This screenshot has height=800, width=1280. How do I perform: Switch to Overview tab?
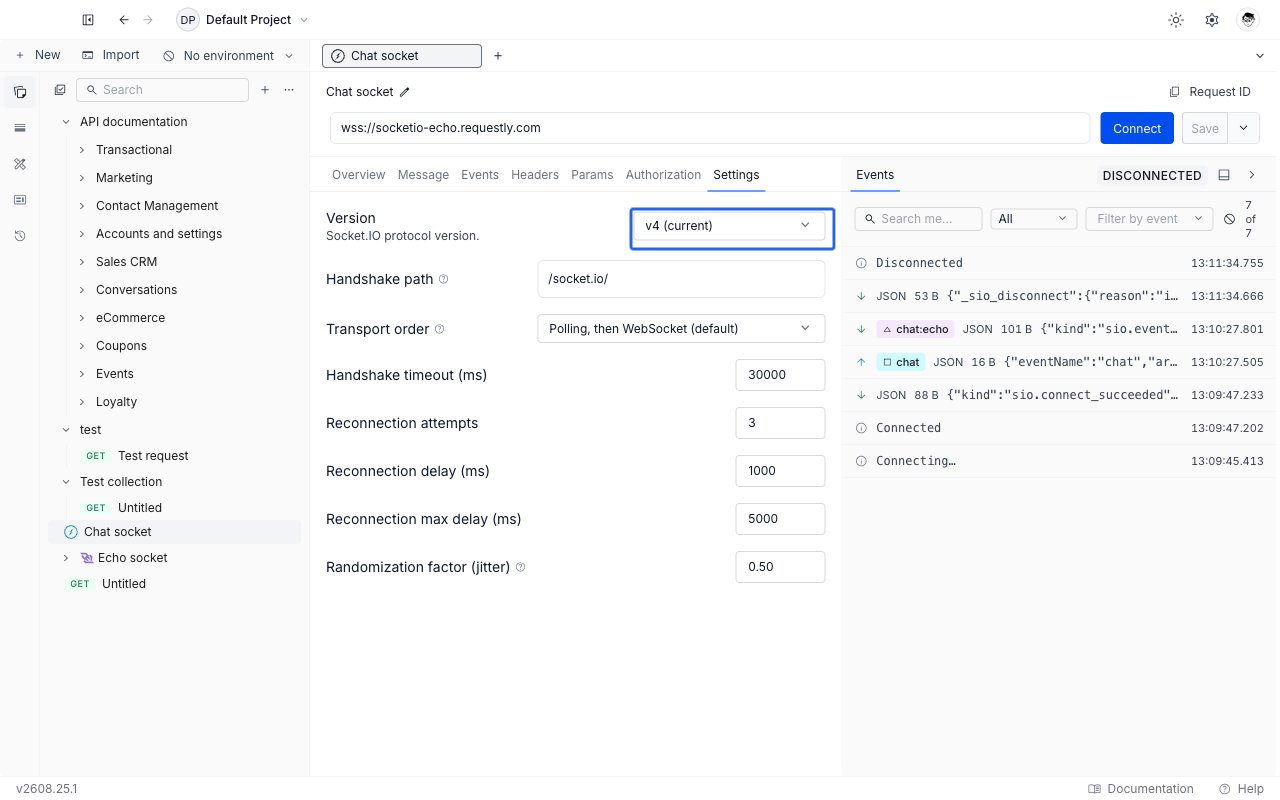(358, 175)
